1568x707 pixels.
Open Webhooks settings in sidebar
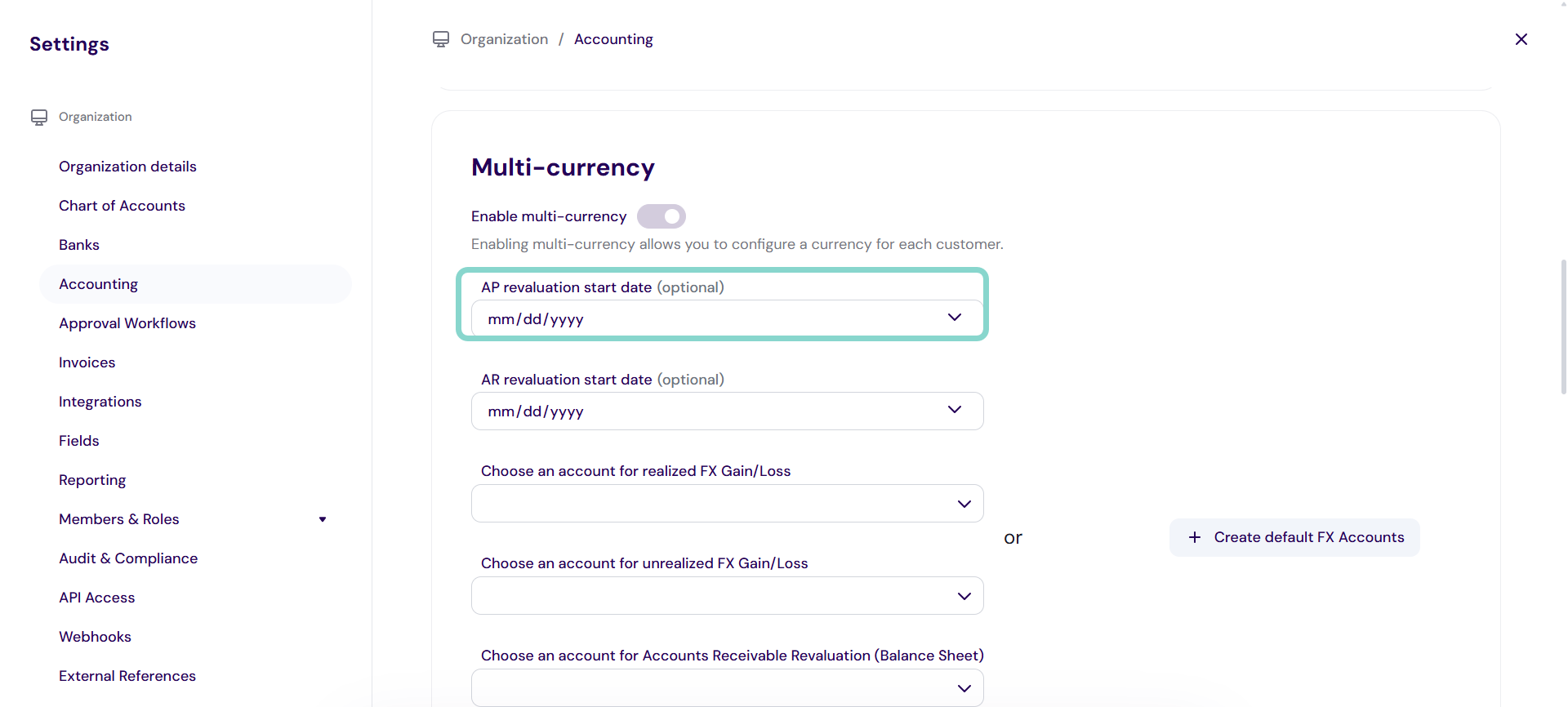pyautogui.click(x=95, y=637)
